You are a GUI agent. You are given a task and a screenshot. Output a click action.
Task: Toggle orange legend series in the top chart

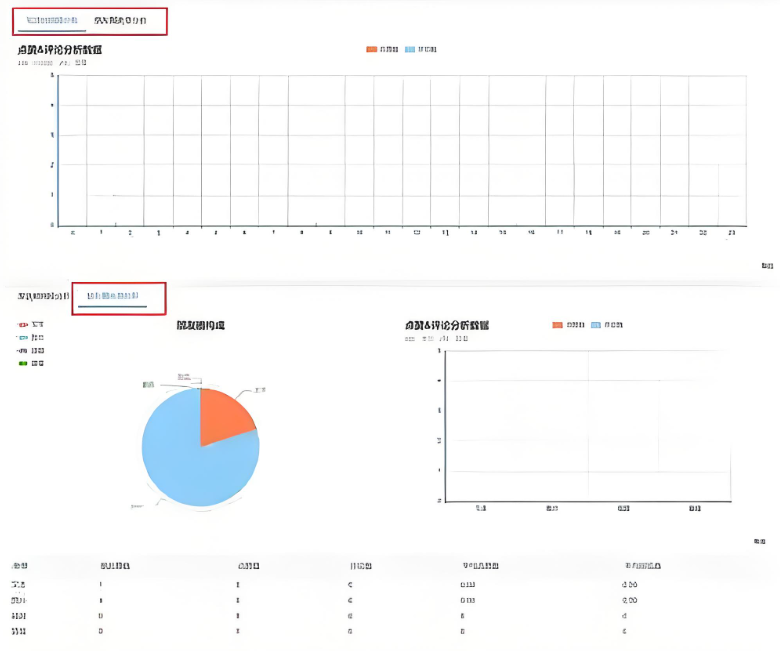(382, 49)
